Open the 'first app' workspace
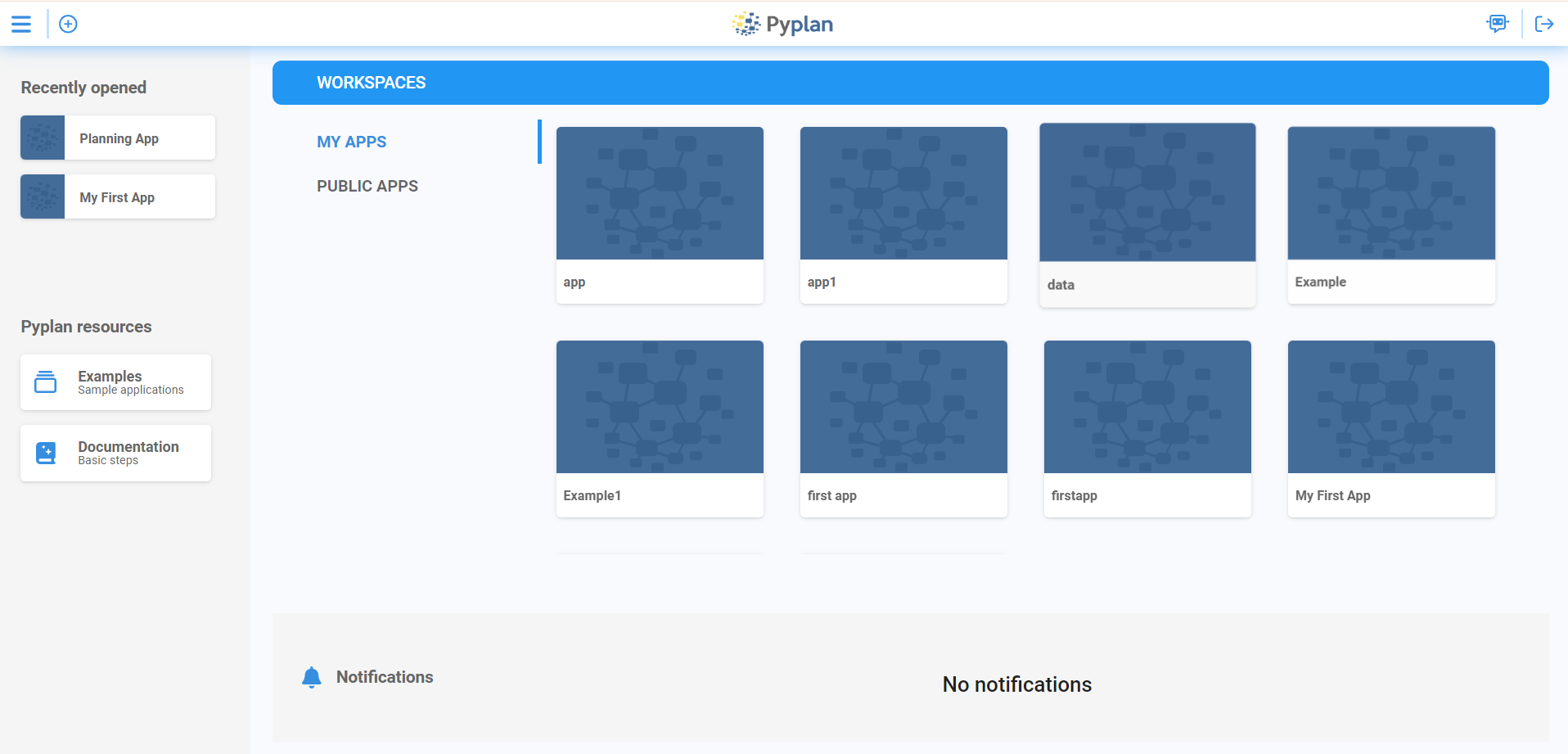 903,428
